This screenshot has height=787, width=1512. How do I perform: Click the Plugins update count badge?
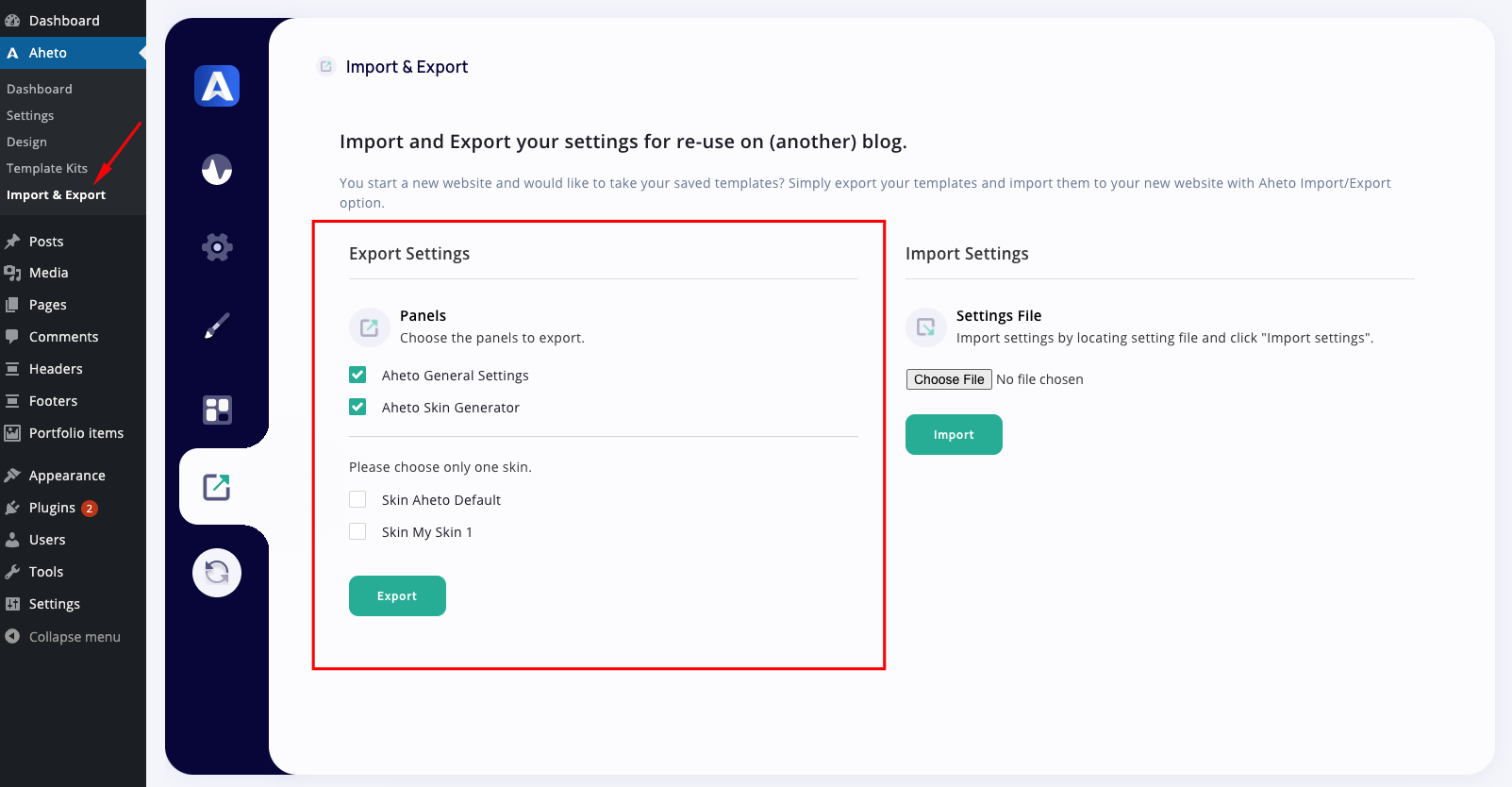tap(90, 509)
